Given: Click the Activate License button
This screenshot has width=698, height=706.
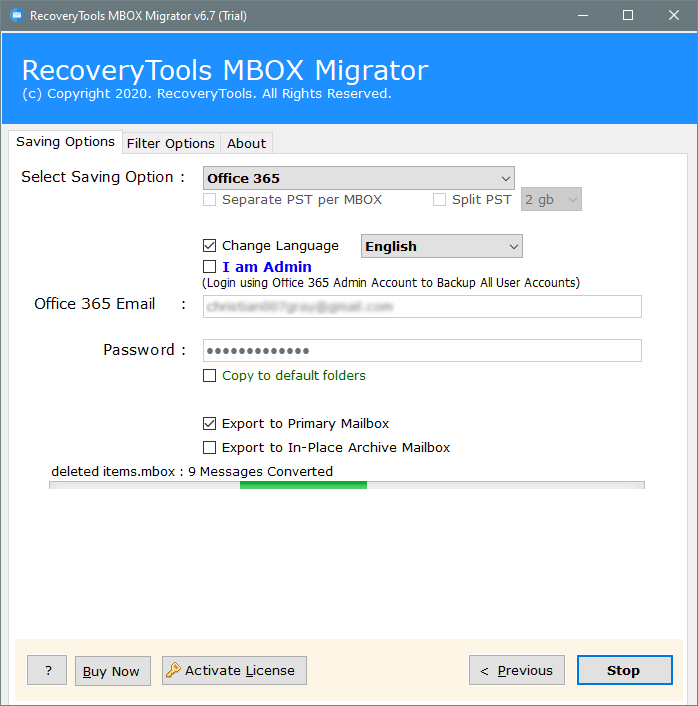Looking at the screenshot, I should click(234, 670).
